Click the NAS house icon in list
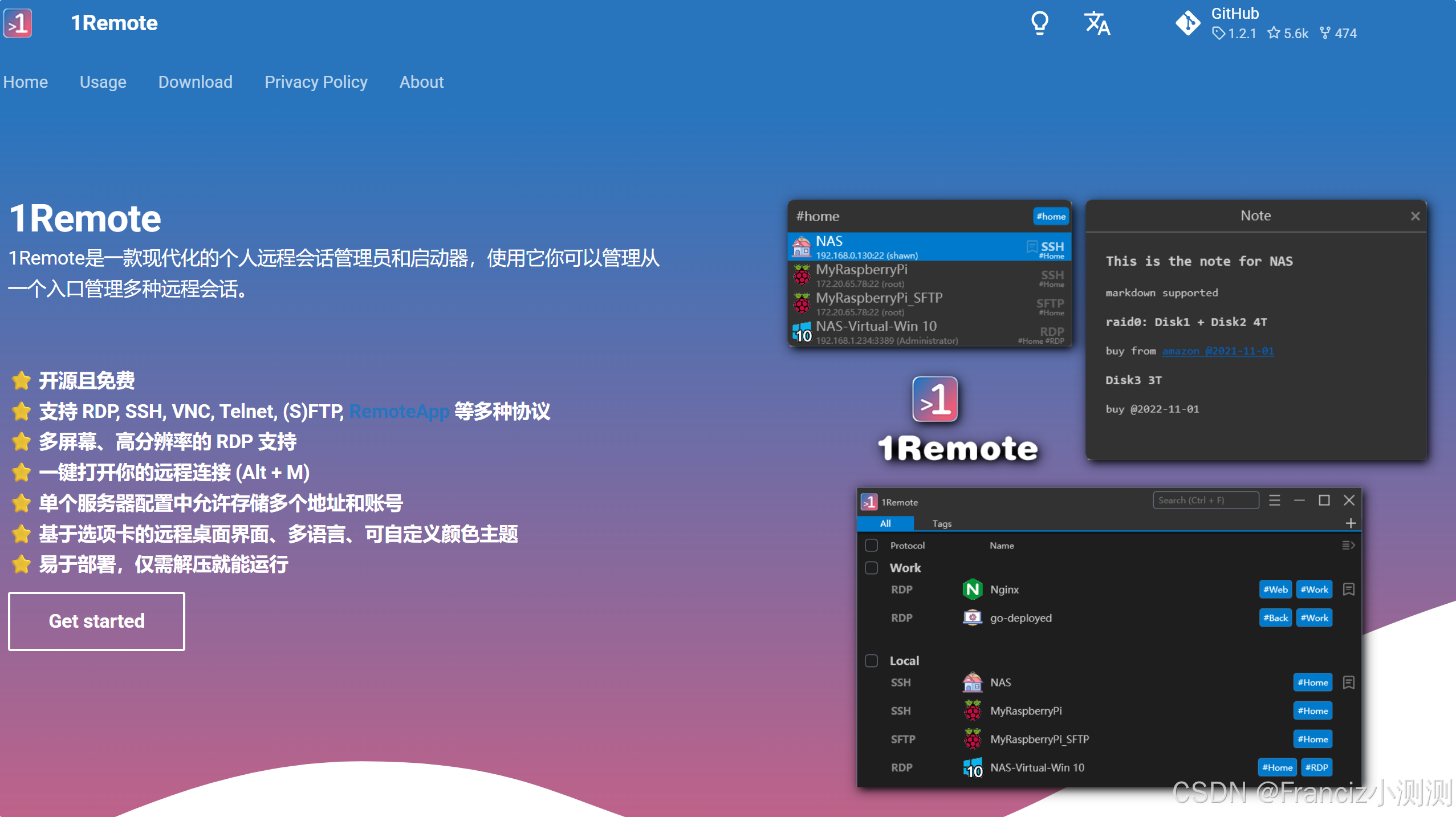The width and height of the screenshot is (1456, 817). coord(972,682)
